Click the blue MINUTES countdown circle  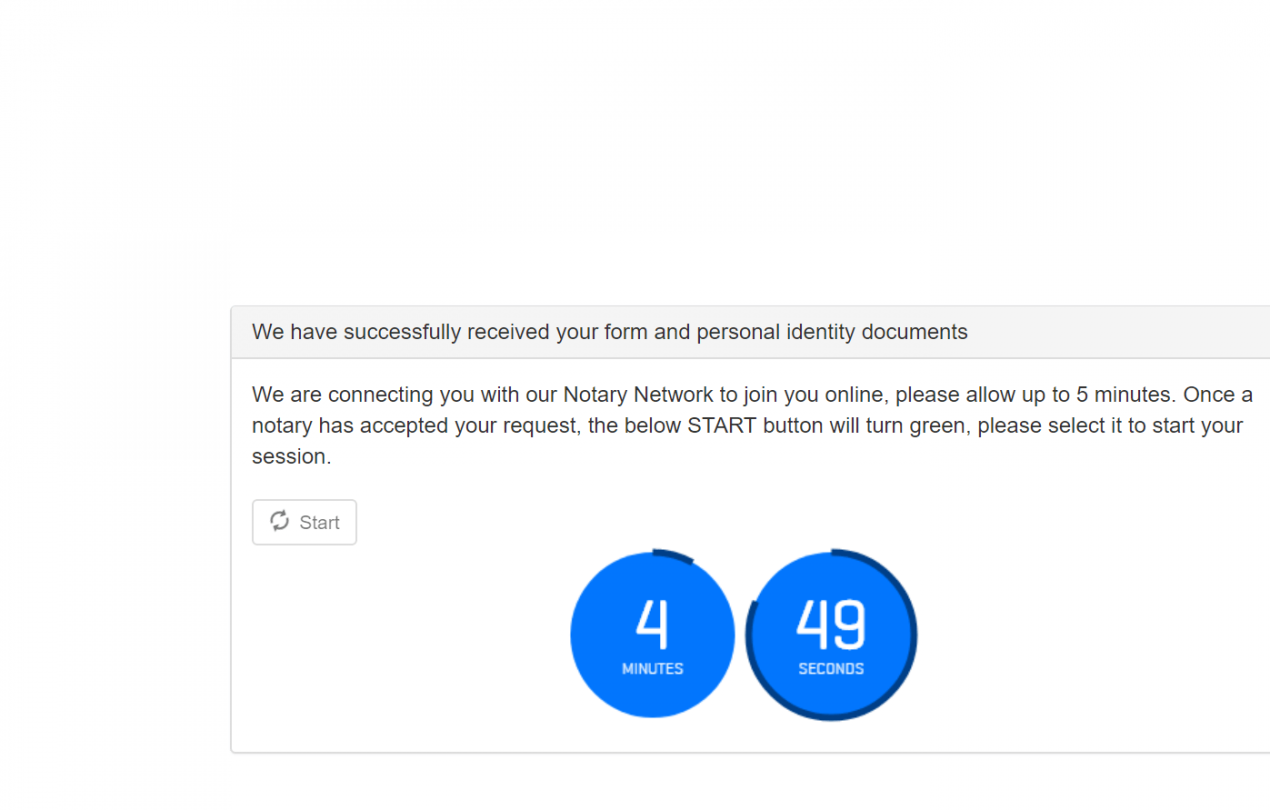(652, 634)
